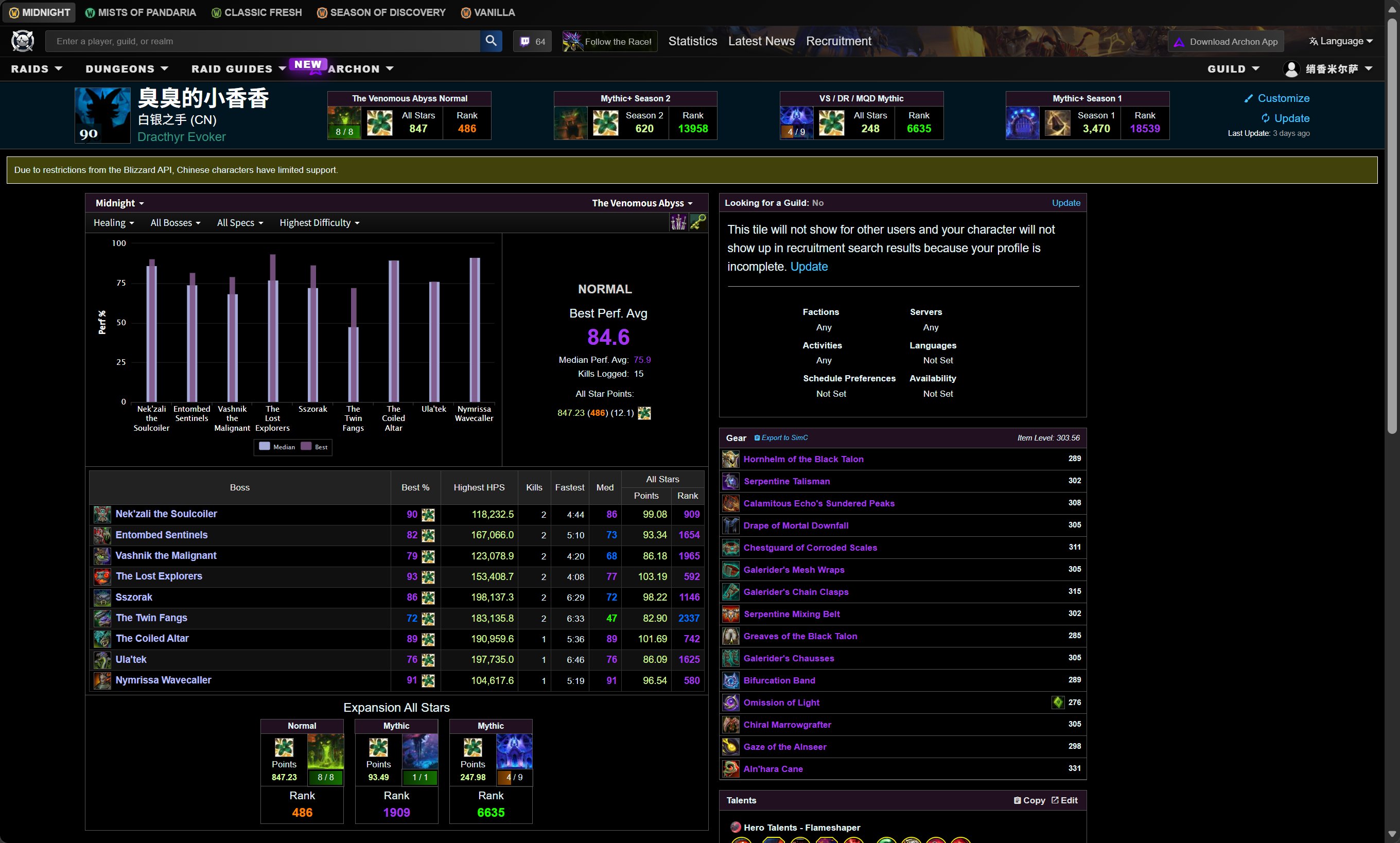Click the spec icon beside Nek'zali's 90 percent
The width and height of the screenshot is (1400, 843).
(x=428, y=515)
